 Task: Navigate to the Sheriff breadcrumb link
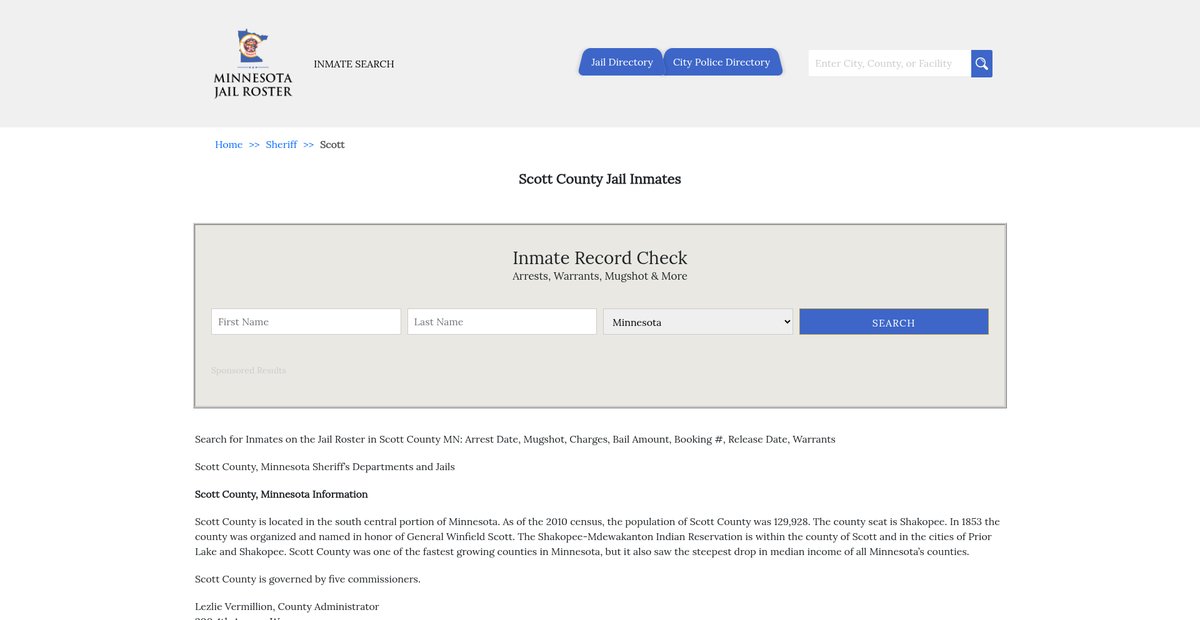281,145
